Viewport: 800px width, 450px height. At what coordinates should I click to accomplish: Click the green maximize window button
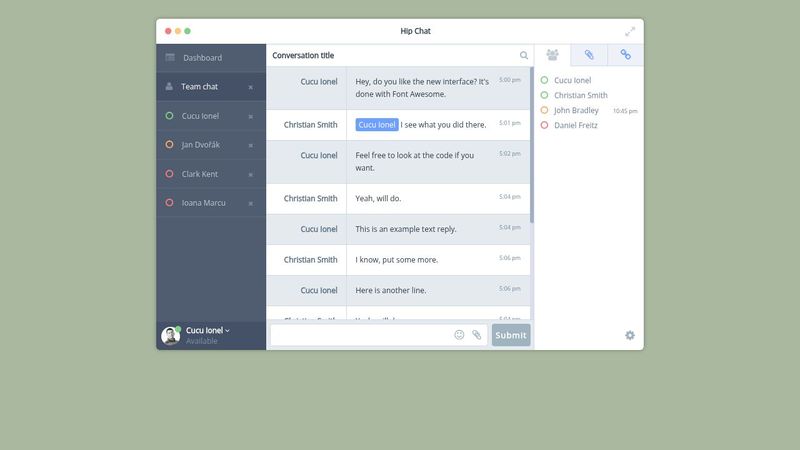(x=187, y=31)
